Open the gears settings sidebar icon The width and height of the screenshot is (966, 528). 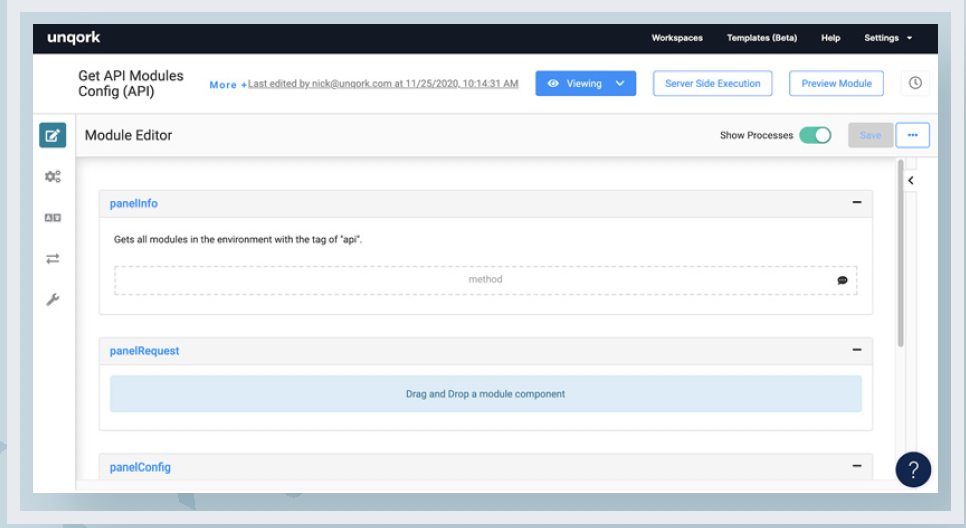52,177
